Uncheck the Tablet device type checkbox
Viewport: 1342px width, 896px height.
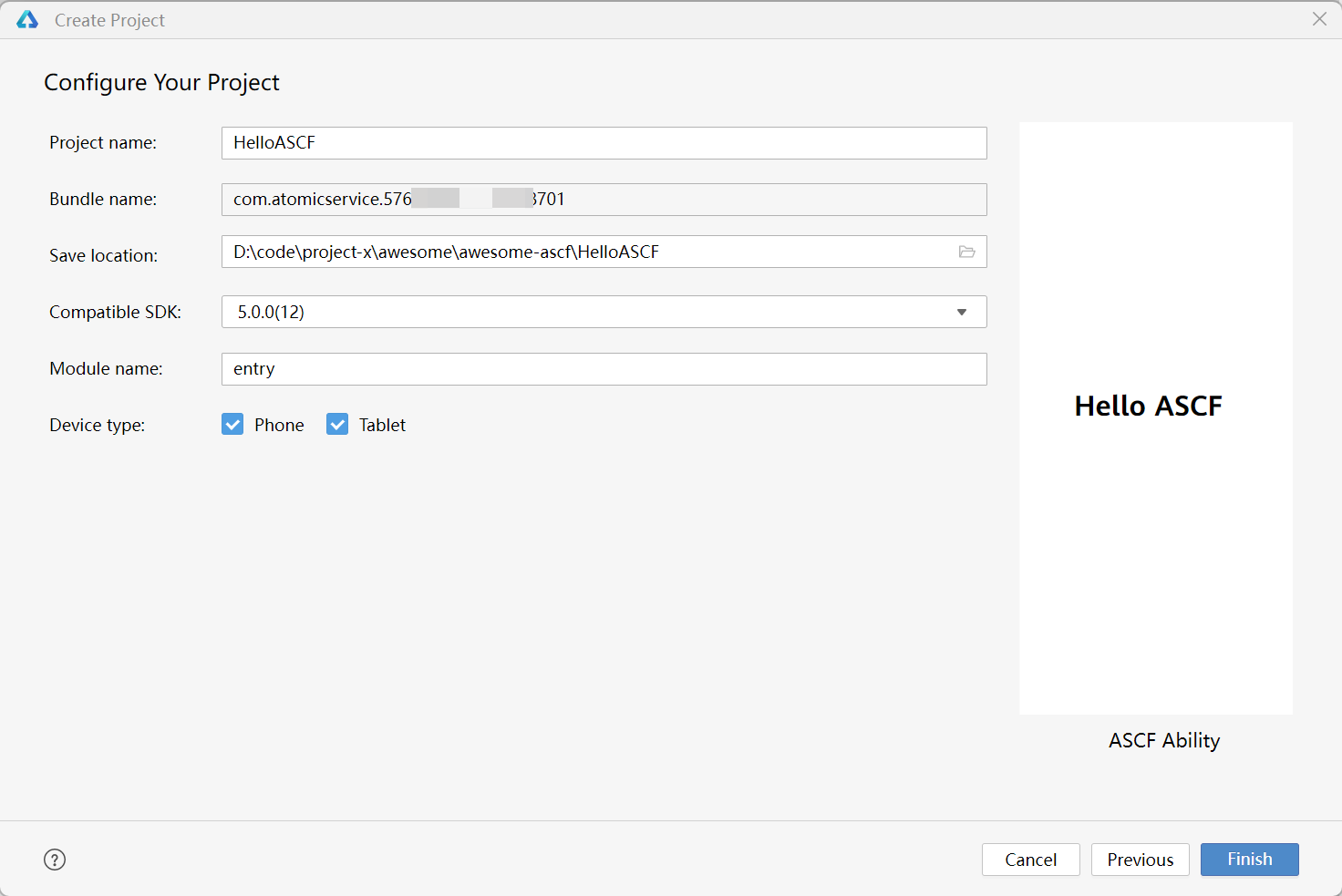click(337, 424)
